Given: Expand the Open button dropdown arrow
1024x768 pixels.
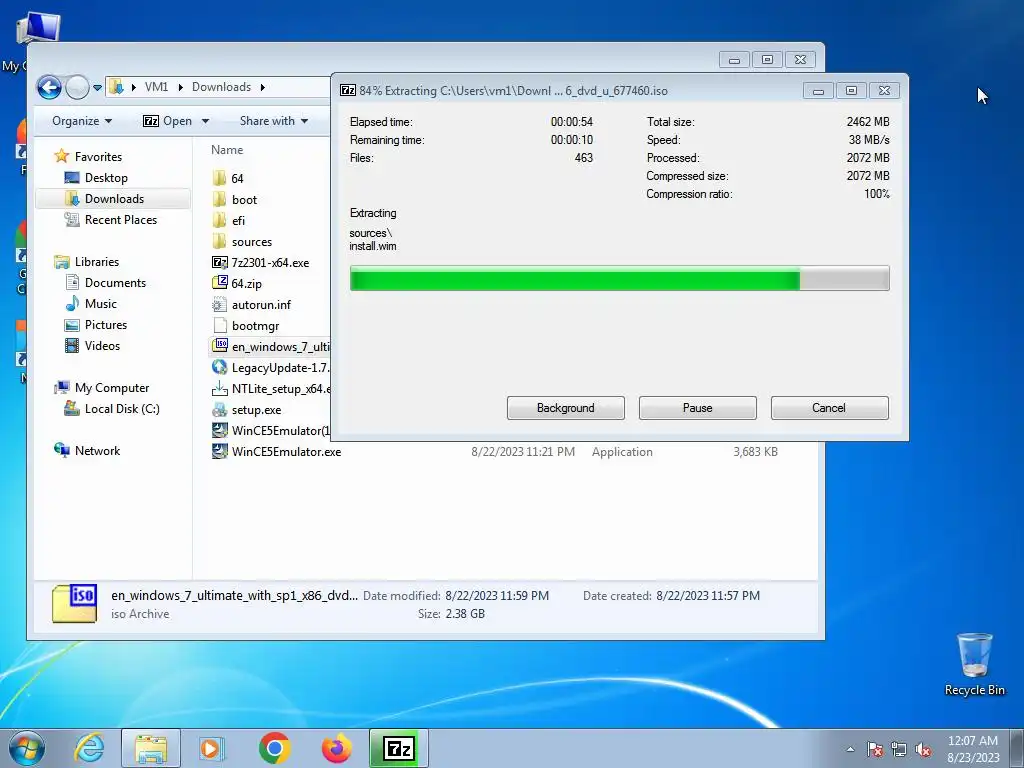Looking at the screenshot, I should coord(205,121).
